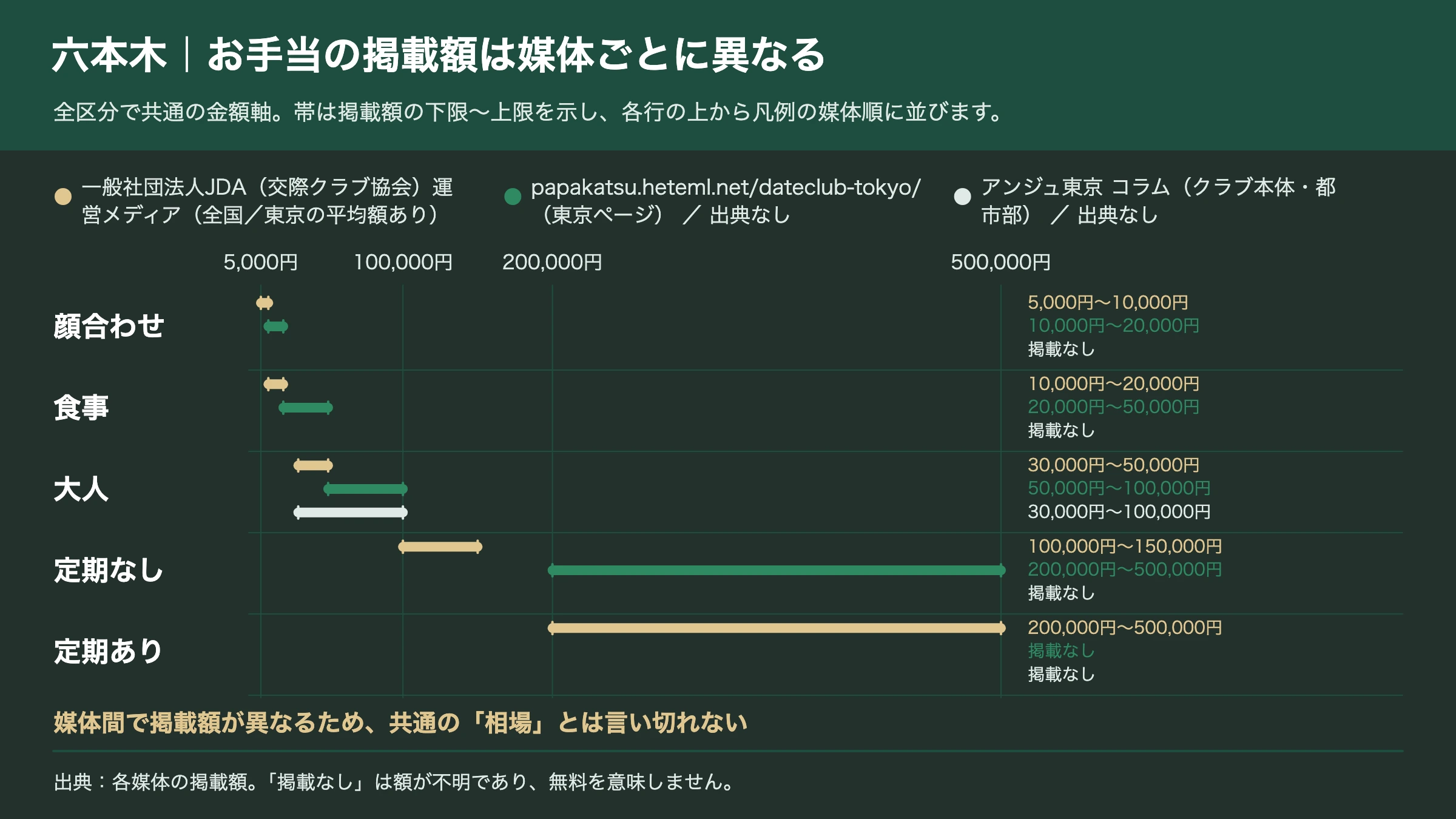The image size is (1456, 819).
Task: Click green 掲載なし in 定期あり row
Action: [1061, 651]
